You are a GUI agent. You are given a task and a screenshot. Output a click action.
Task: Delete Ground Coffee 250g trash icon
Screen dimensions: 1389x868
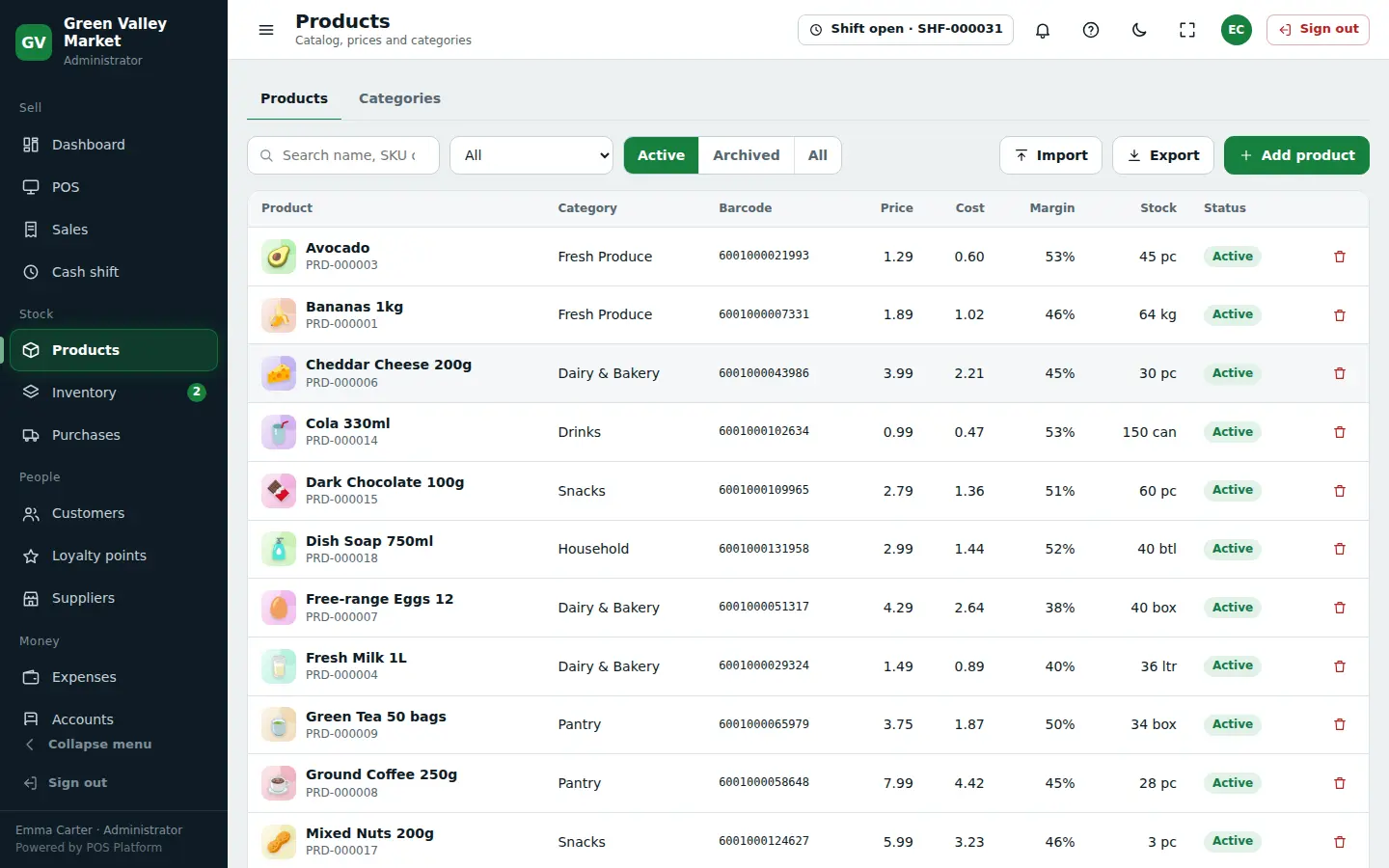[x=1340, y=783]
